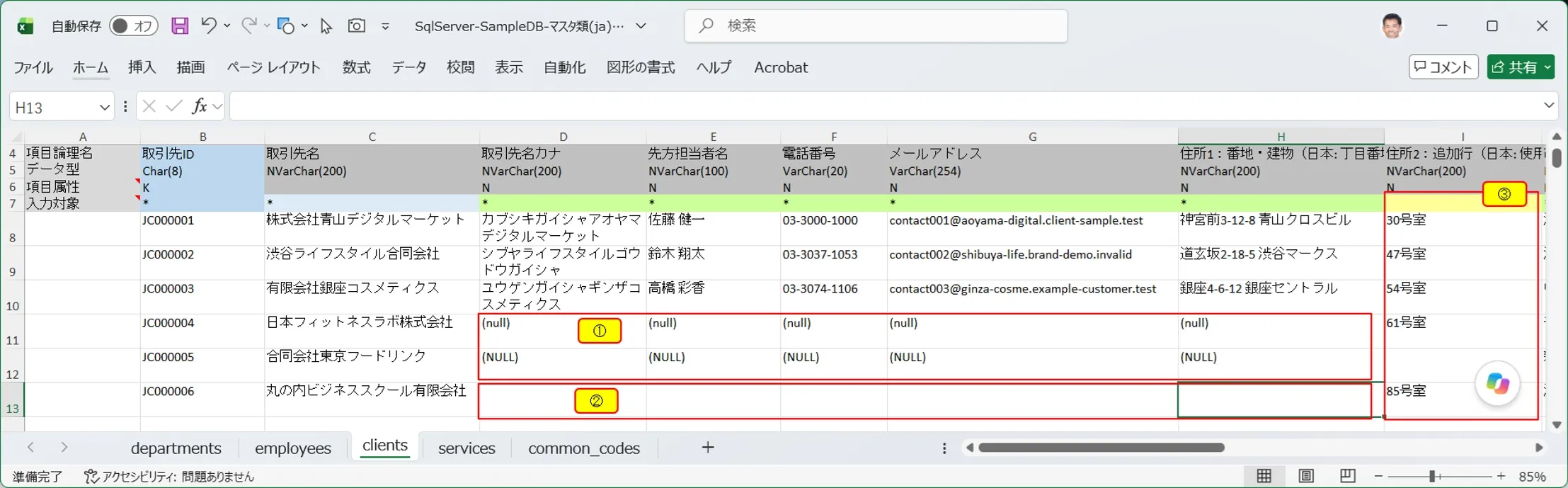Save the workbook with the floppy icon
Screen dimensions: 1568x488
(180, 26)
